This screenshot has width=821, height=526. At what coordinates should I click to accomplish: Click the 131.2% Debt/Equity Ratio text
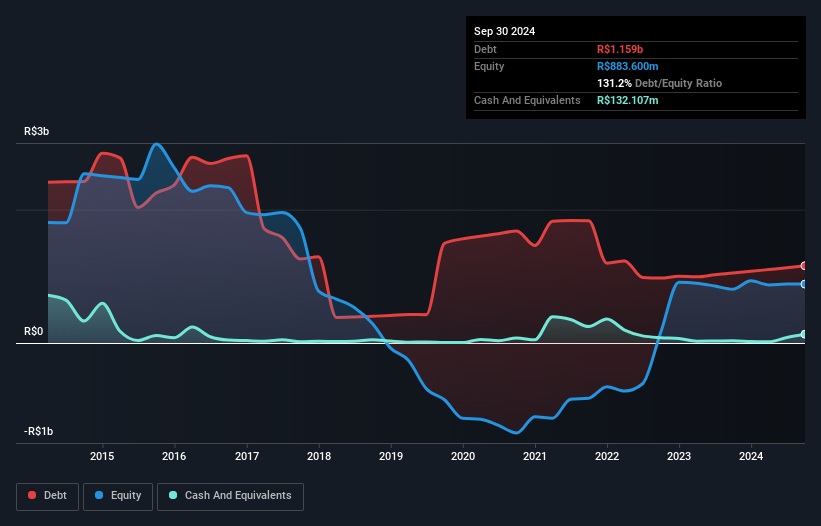click(x=659, y=83)
